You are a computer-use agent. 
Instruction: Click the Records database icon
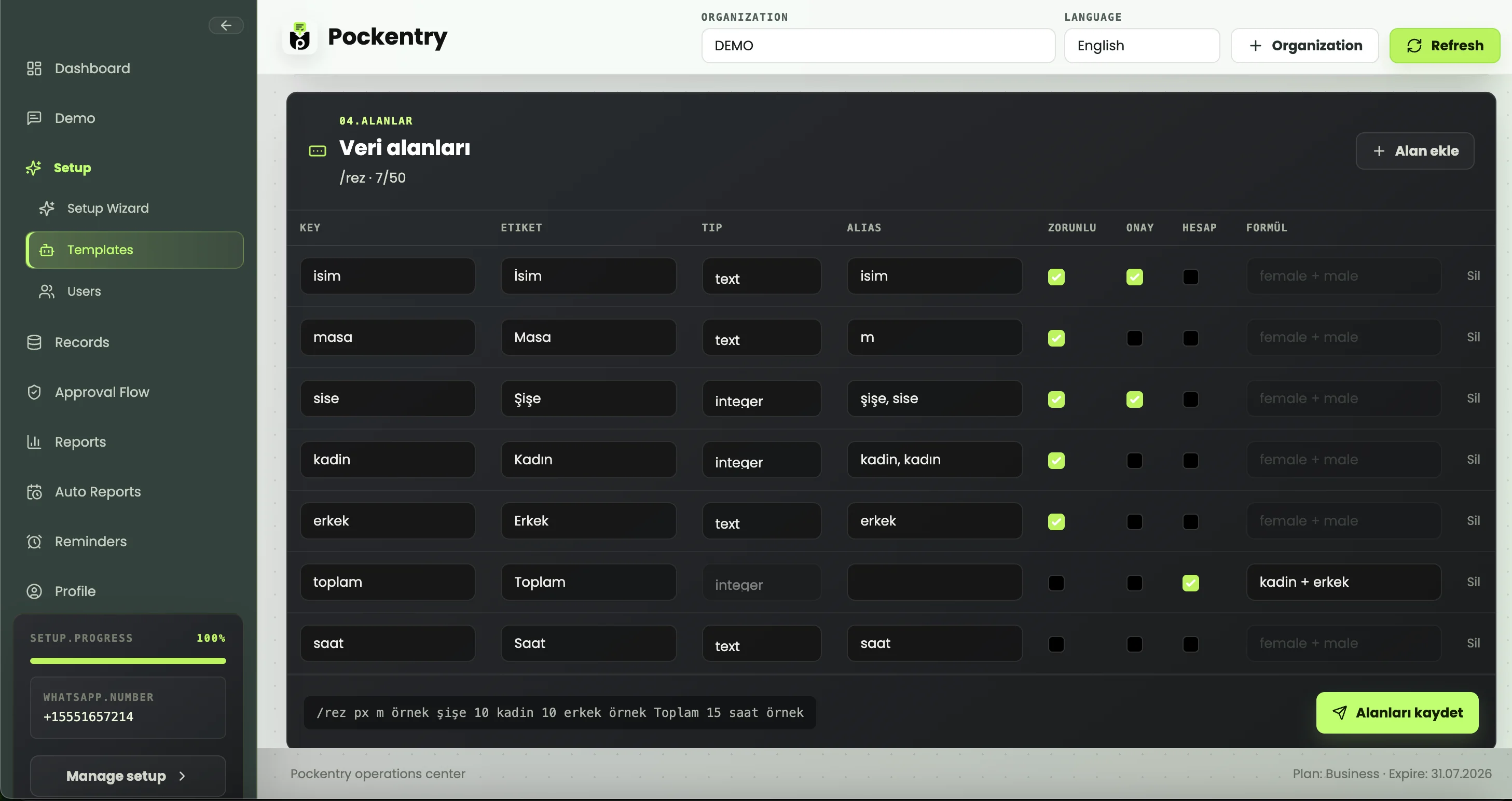pyautogui.click(x=34, y=342)
